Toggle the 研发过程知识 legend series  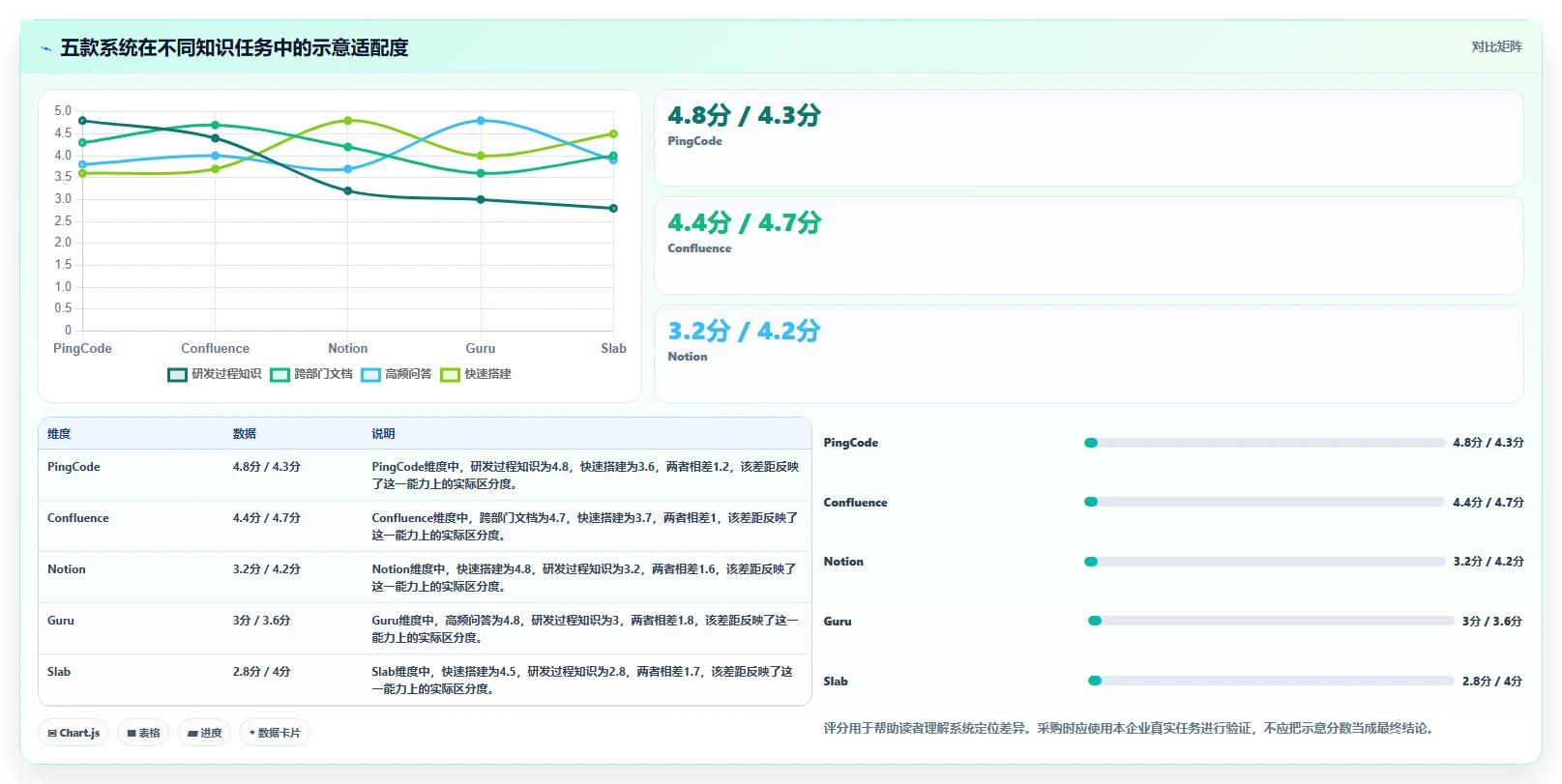pos(215,374)
